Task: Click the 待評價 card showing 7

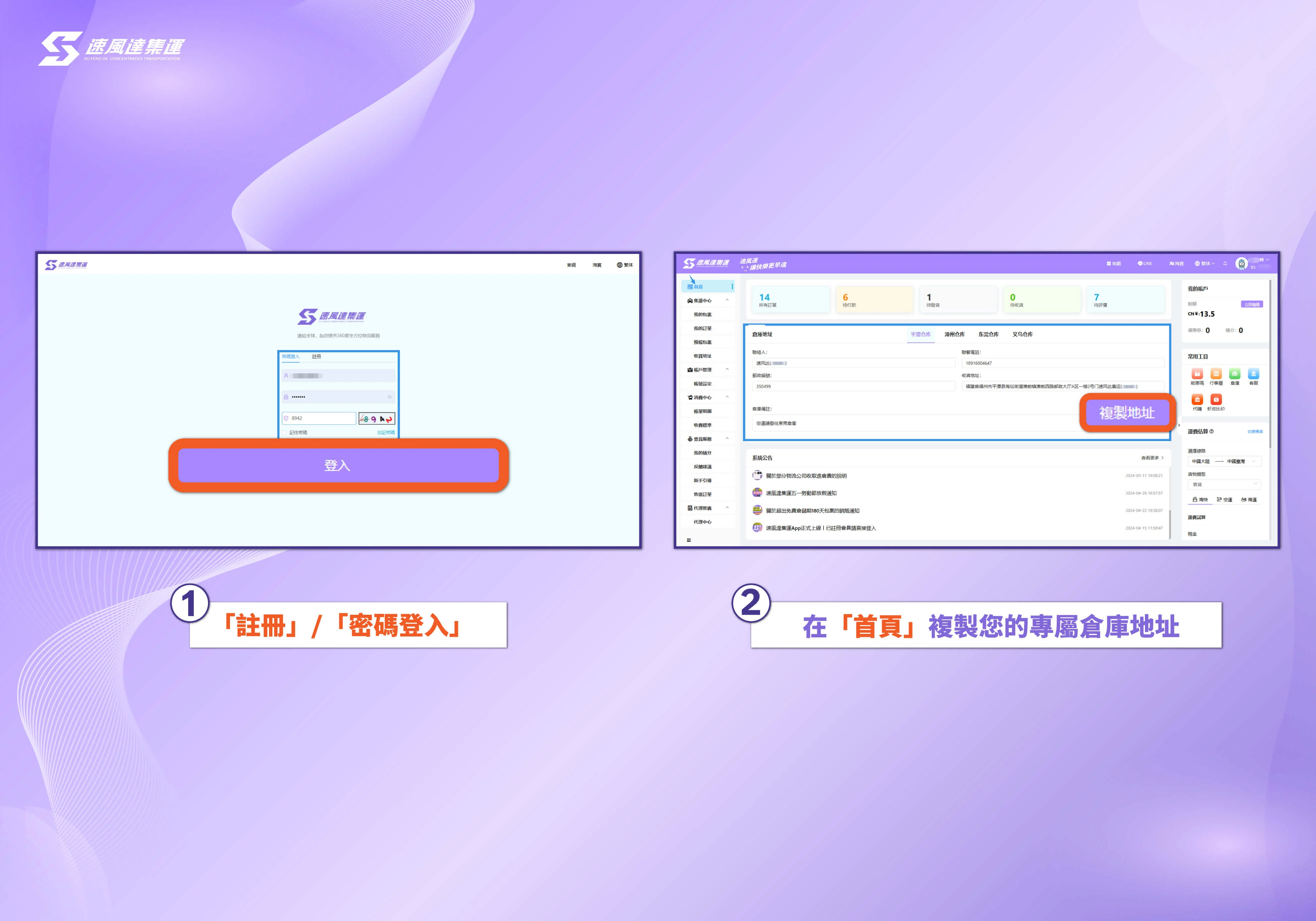Action: [x=1125, y=300]
